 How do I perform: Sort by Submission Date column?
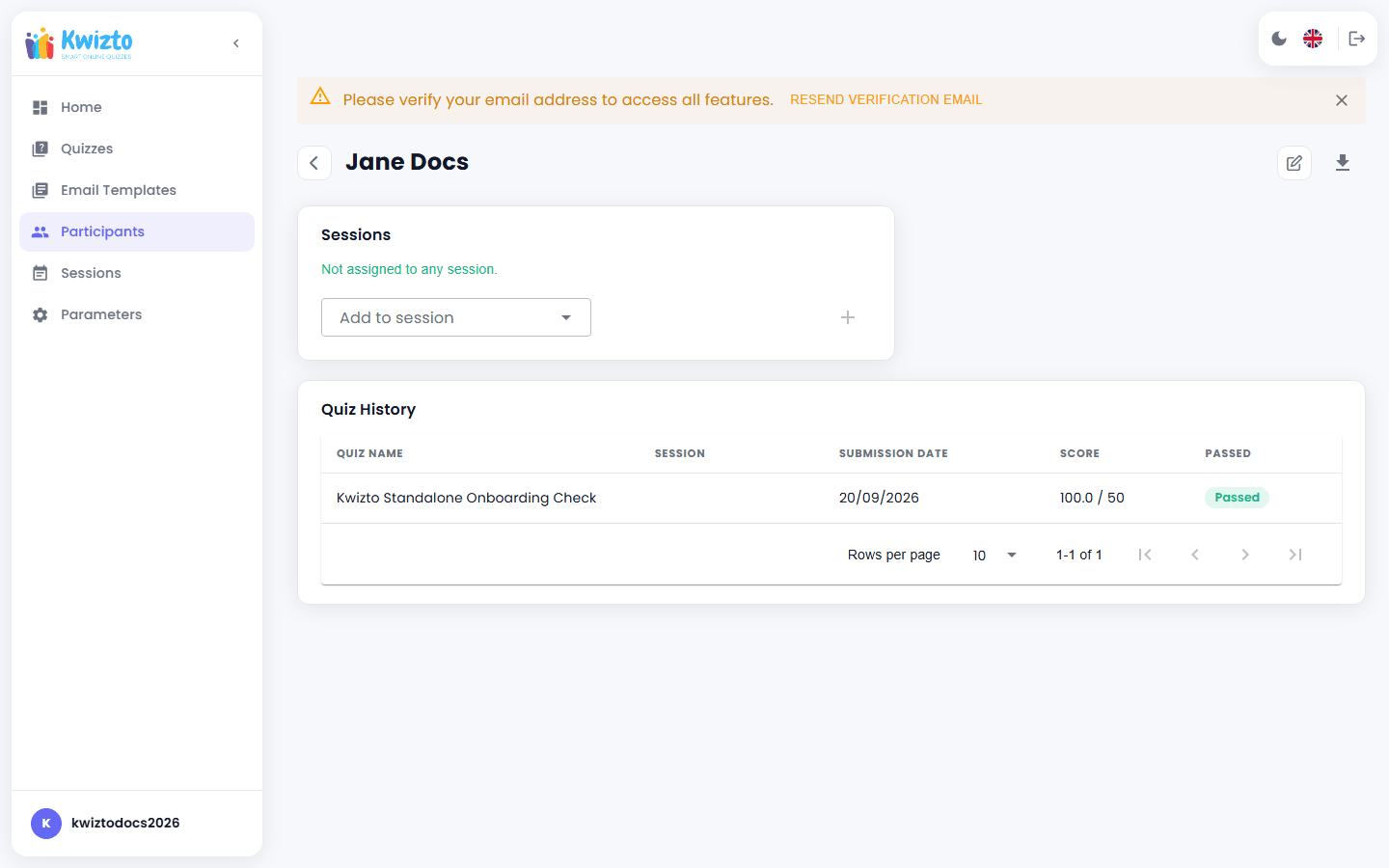pos(893,453)
